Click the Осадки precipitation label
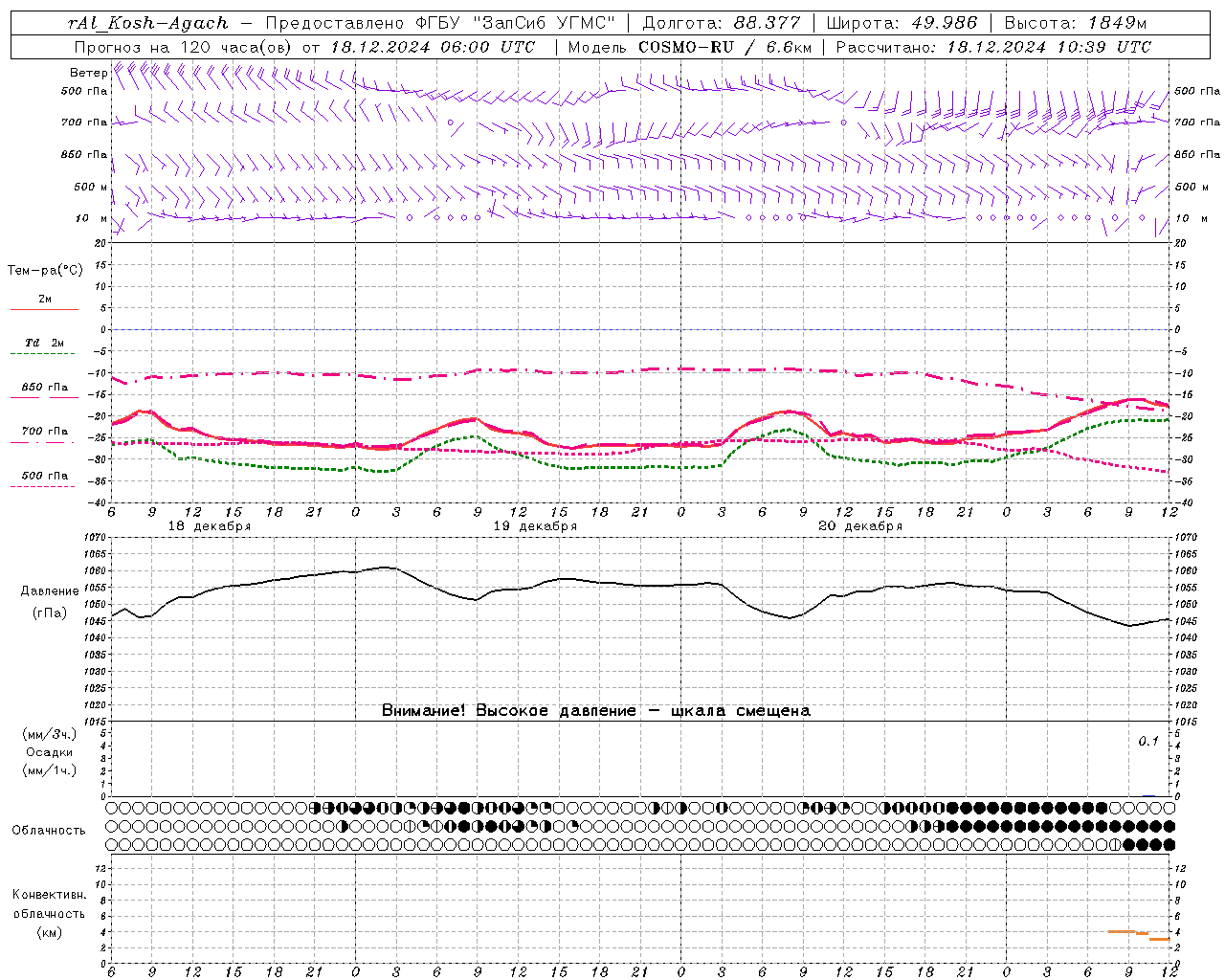This screenshot has width=1225, height=980. (x=50, y=752)
